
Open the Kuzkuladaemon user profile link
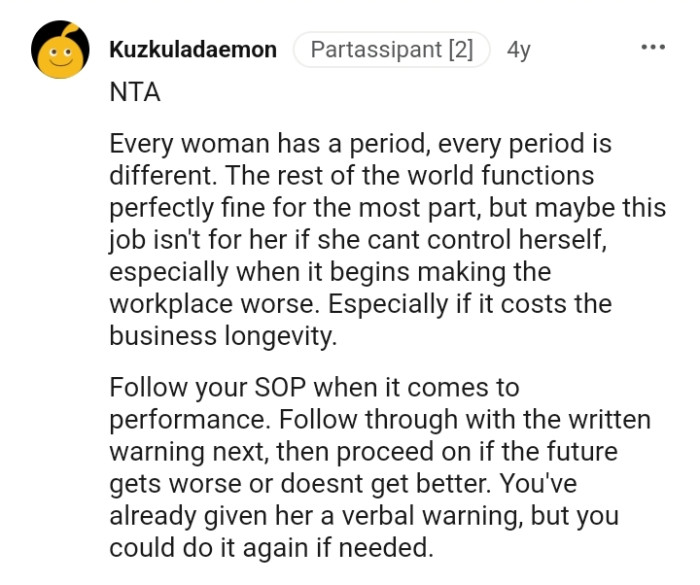193,49
